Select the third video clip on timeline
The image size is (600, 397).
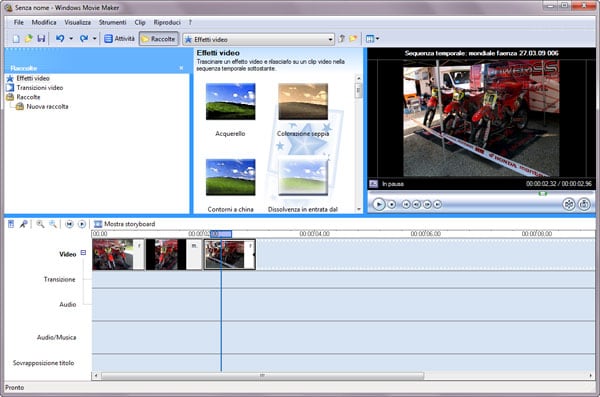click(x=230, y=255)
